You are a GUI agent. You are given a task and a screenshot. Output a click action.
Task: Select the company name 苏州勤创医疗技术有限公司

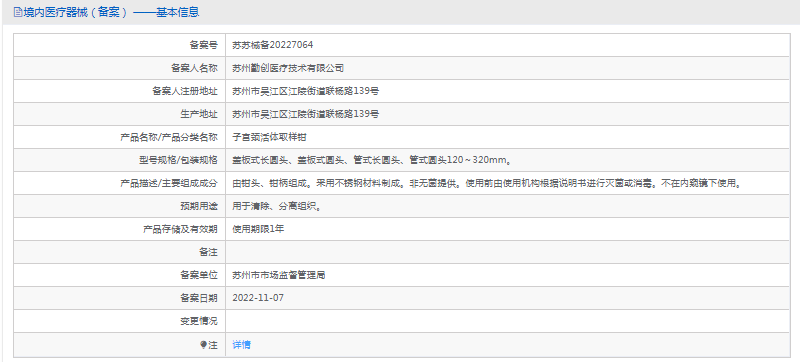coord(288,68)
